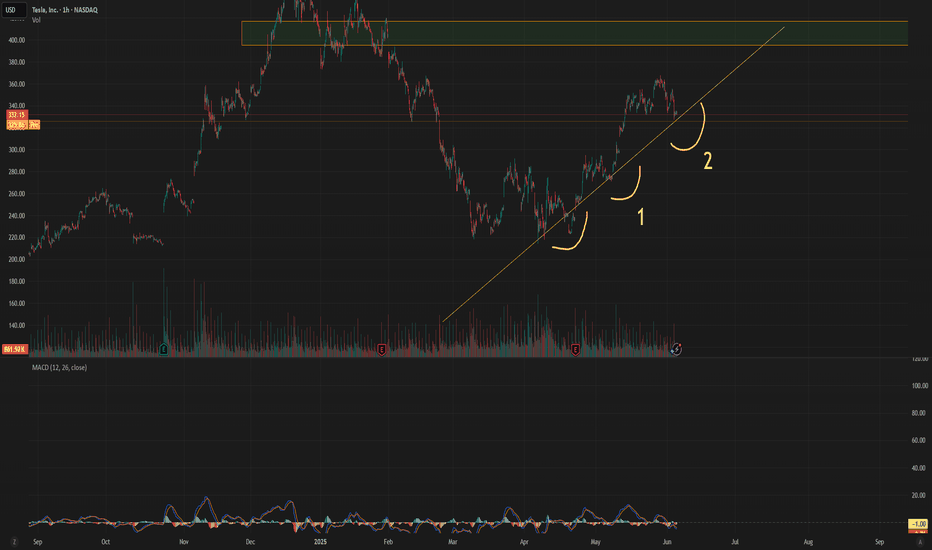932x550 pixels.
Task: Click the Jul label on the time axis
Action: pyautogui.click(x=735, y=542)
